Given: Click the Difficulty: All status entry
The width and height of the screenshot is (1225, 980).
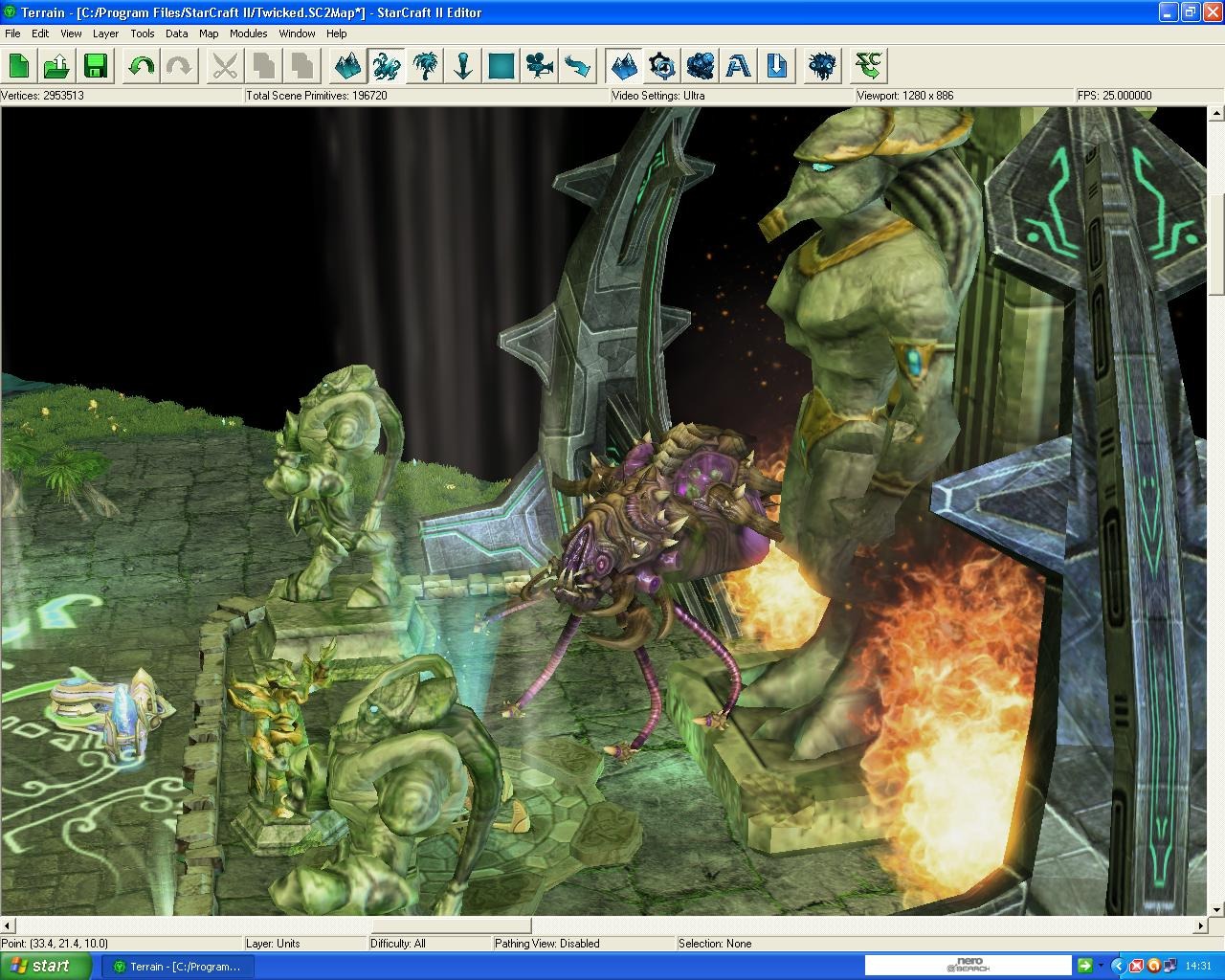Looking at the screenshot, I should click(x=398, y=944).
